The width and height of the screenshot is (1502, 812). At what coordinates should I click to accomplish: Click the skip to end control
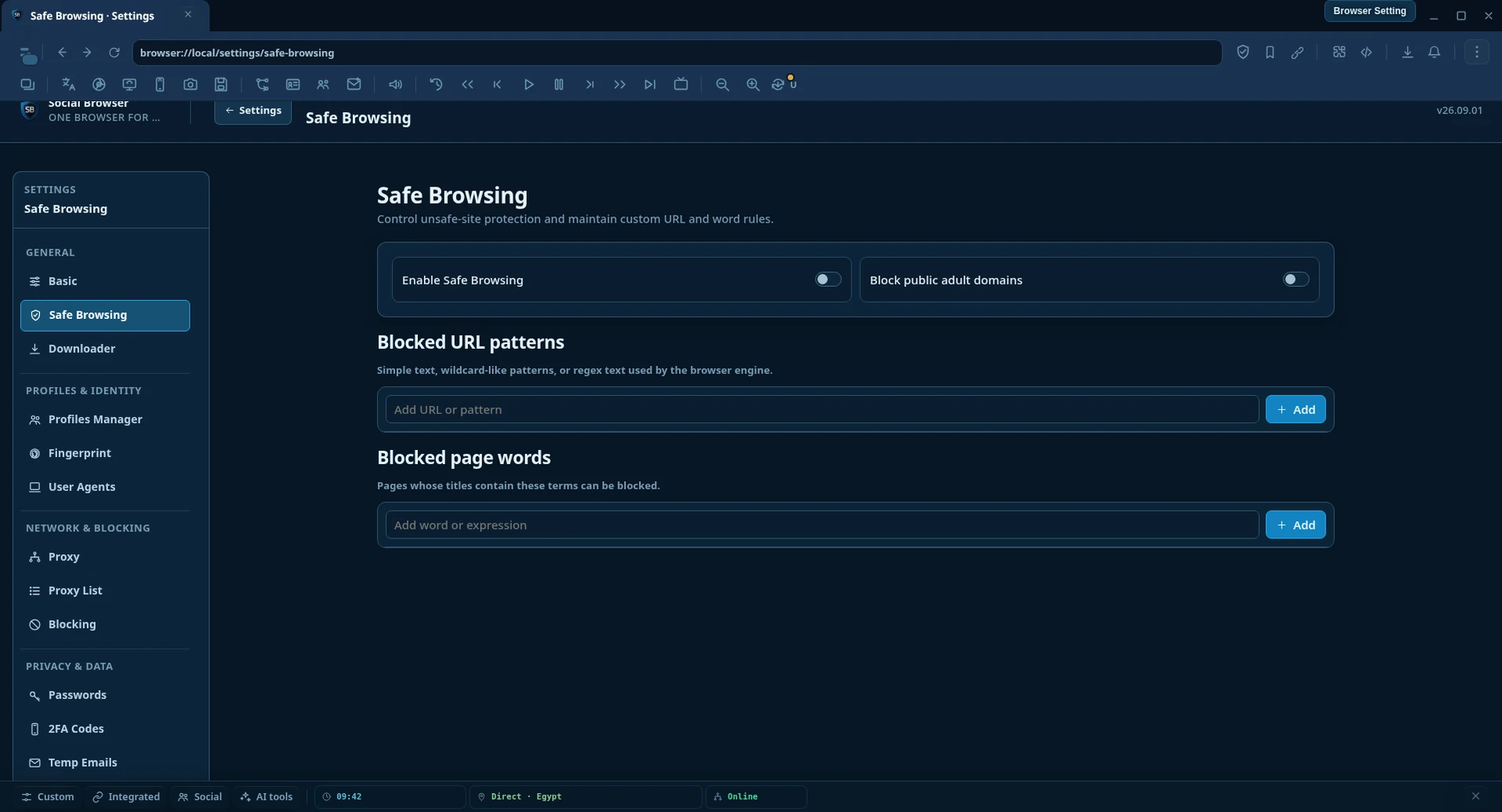(x=650, y=85)
